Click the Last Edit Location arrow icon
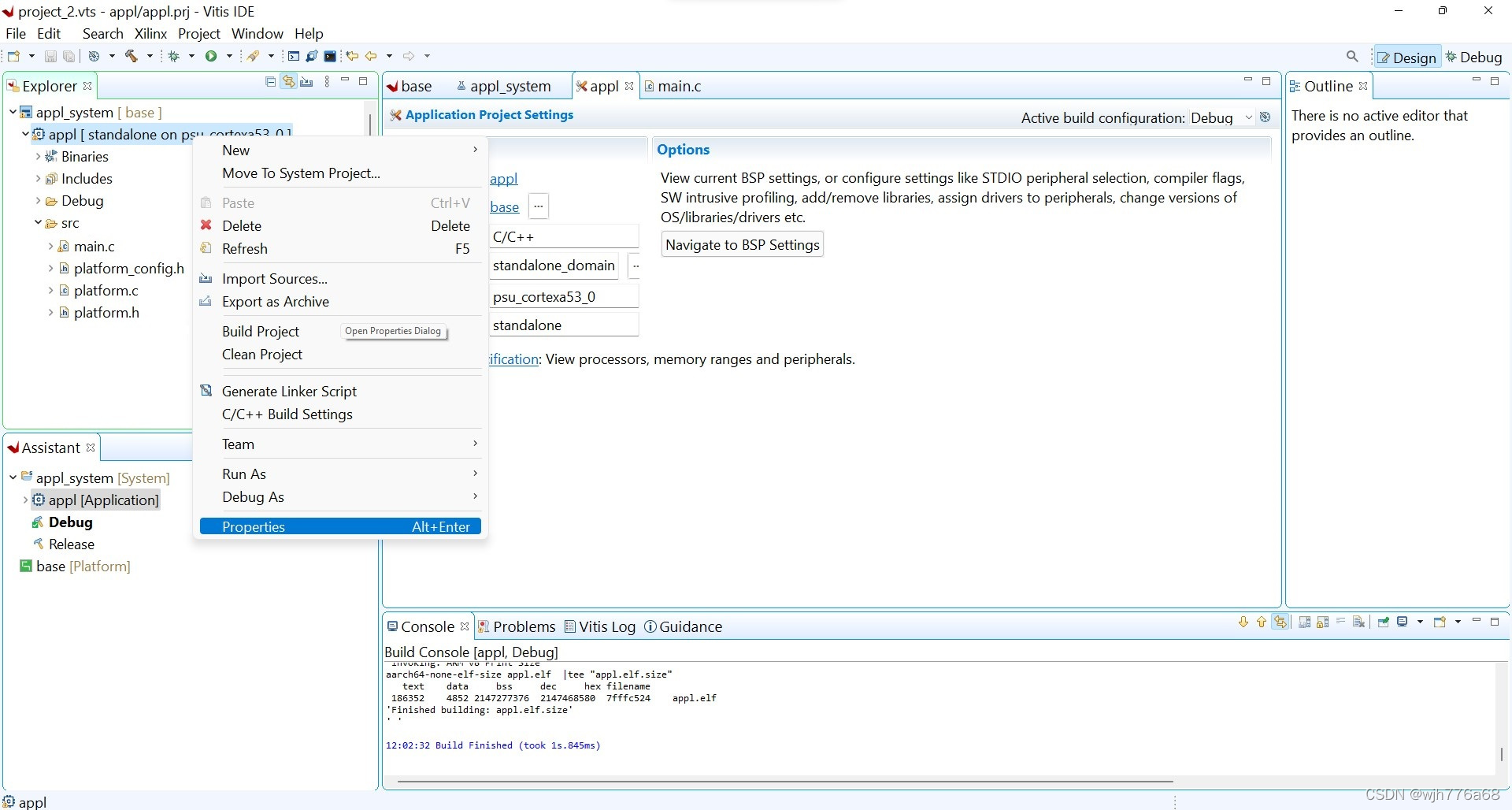 click(352, 56)
